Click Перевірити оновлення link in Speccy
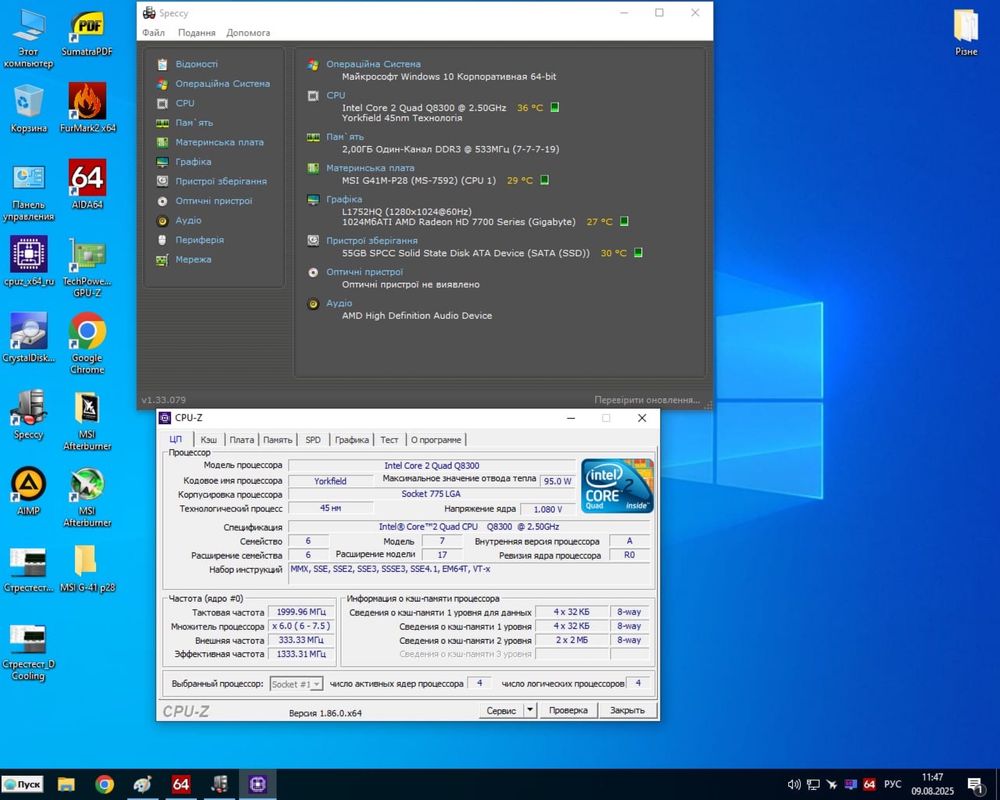This screenshot has height=800, width=1000. tap(647, 400)
